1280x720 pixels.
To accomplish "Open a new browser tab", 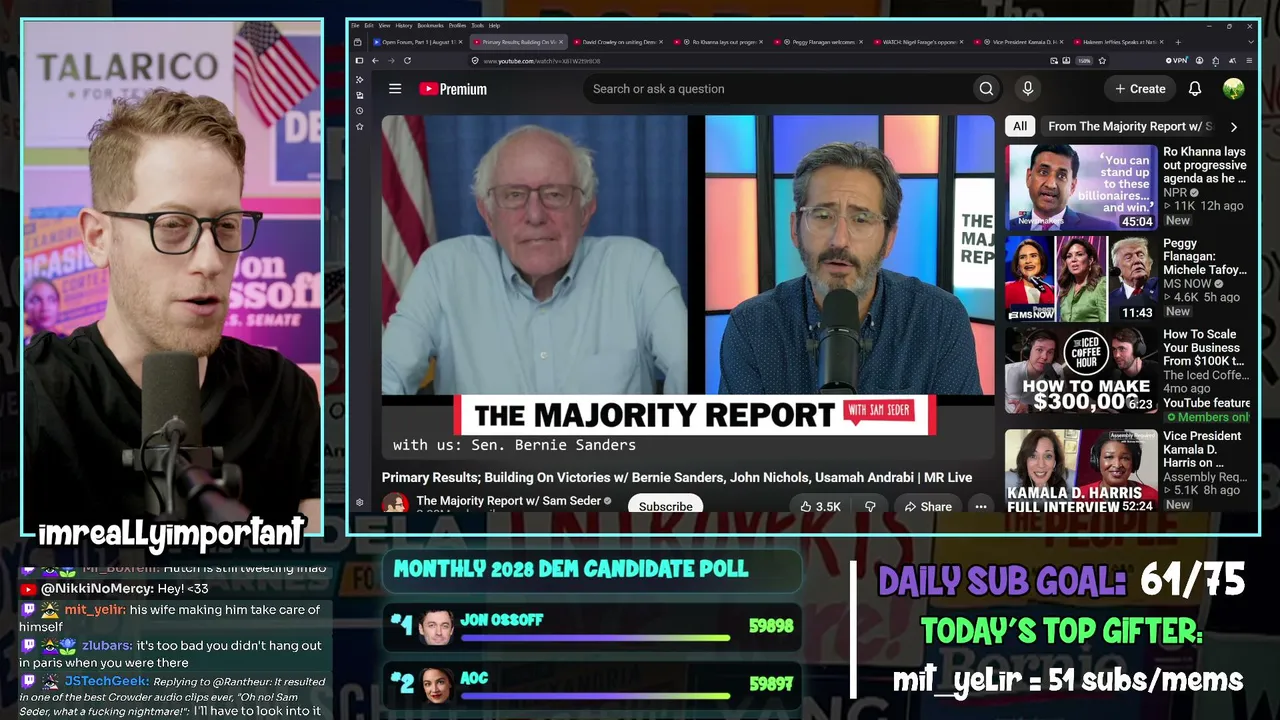I will click(x=1178, y=42).
